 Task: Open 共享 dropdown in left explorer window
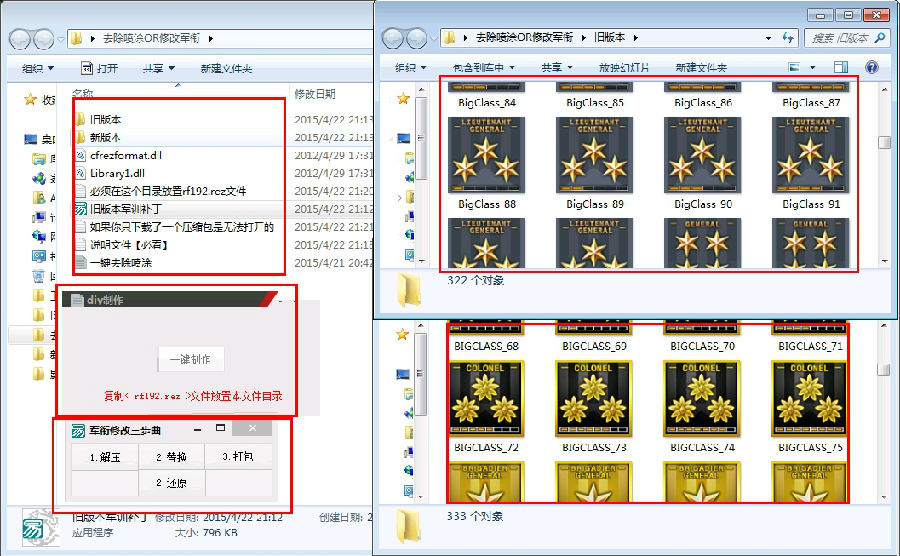tap(158, 68)
